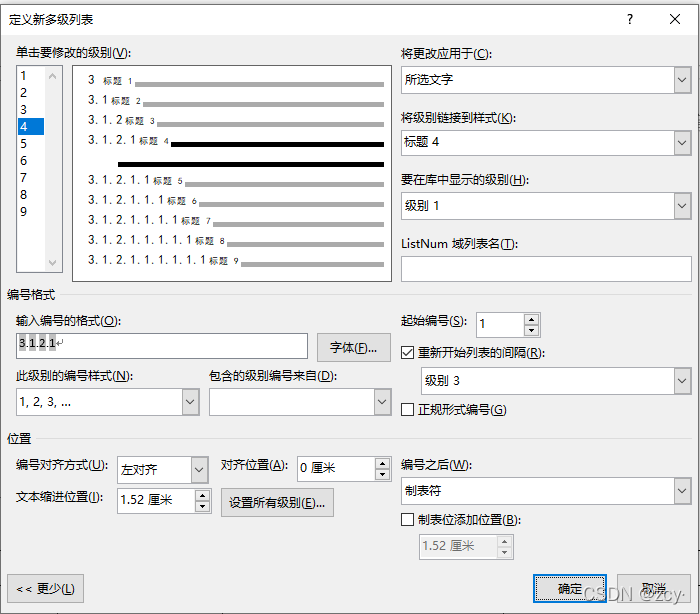Decrease the 起始编号 value
The height and width of the screenshot is (614, 700).
[x=531, y=330]
